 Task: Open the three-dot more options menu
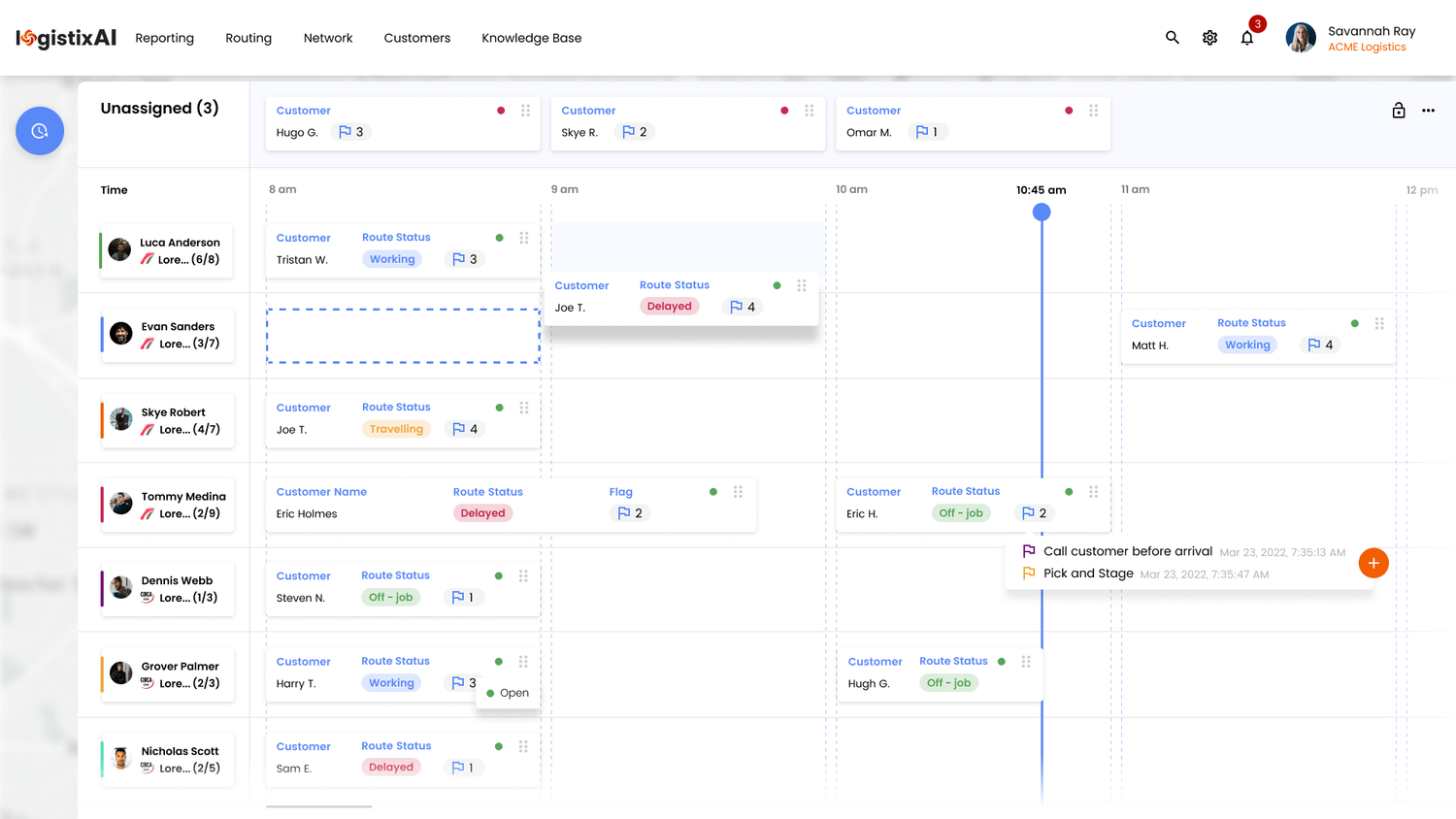click(1428, 111)
